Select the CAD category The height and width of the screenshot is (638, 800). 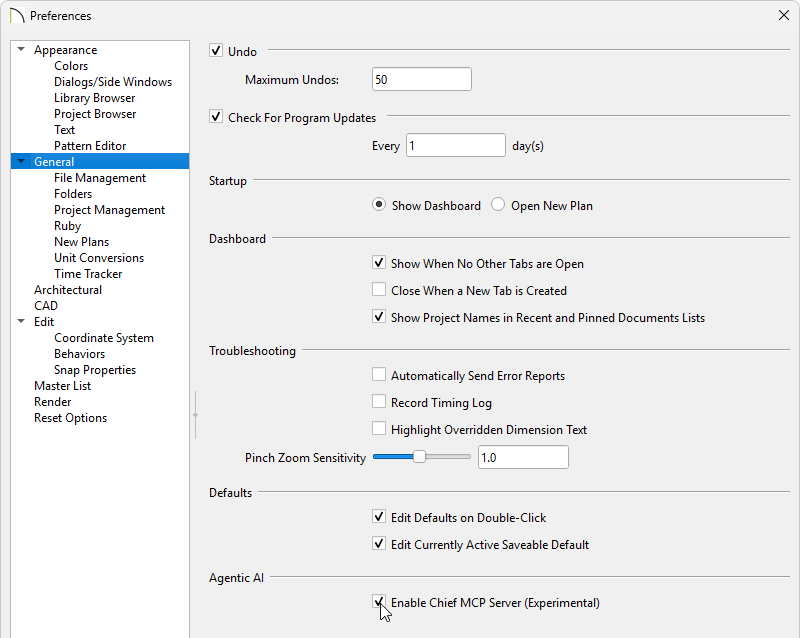tap(46, 306)
